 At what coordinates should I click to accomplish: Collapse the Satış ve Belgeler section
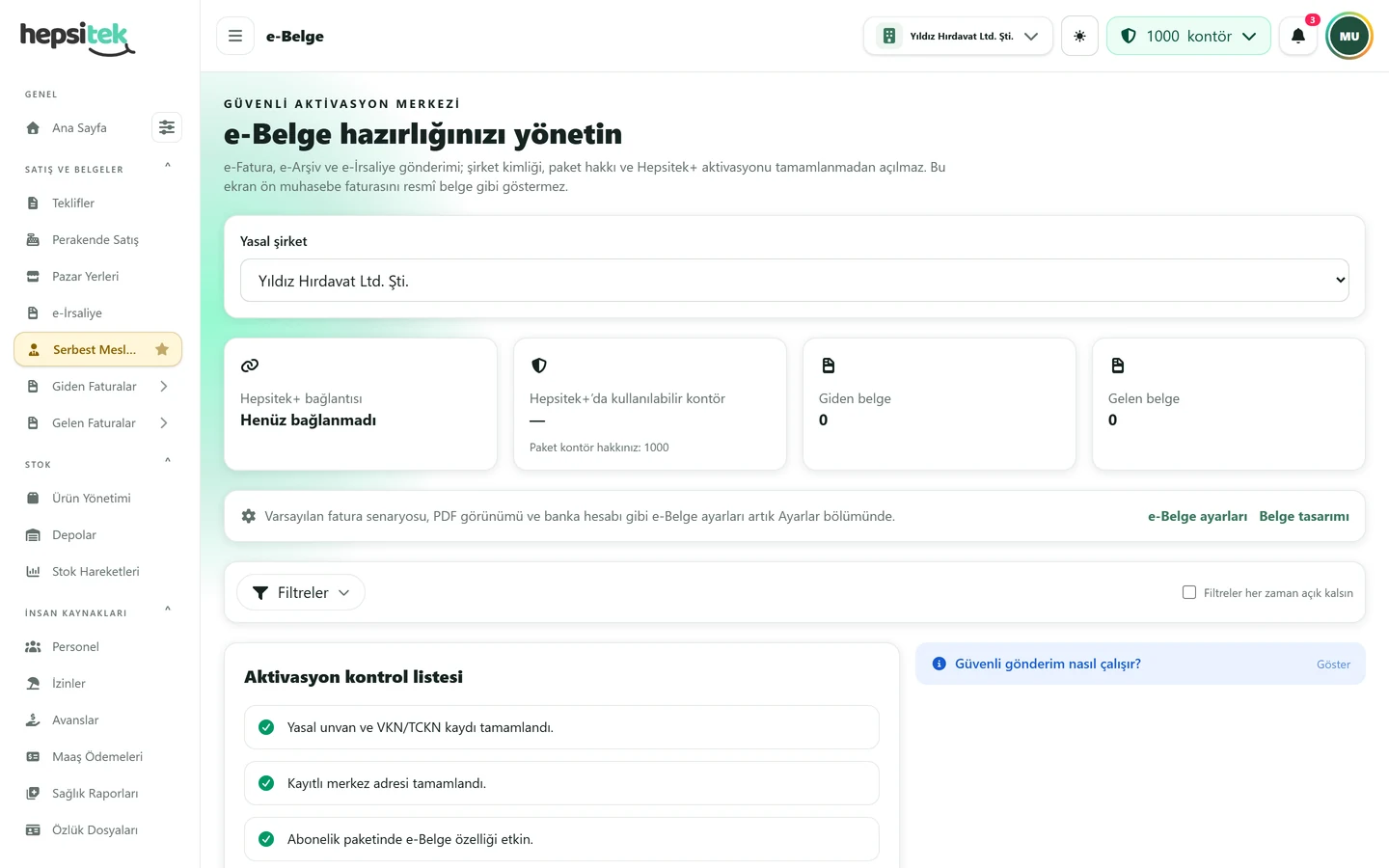pos(168,166)
